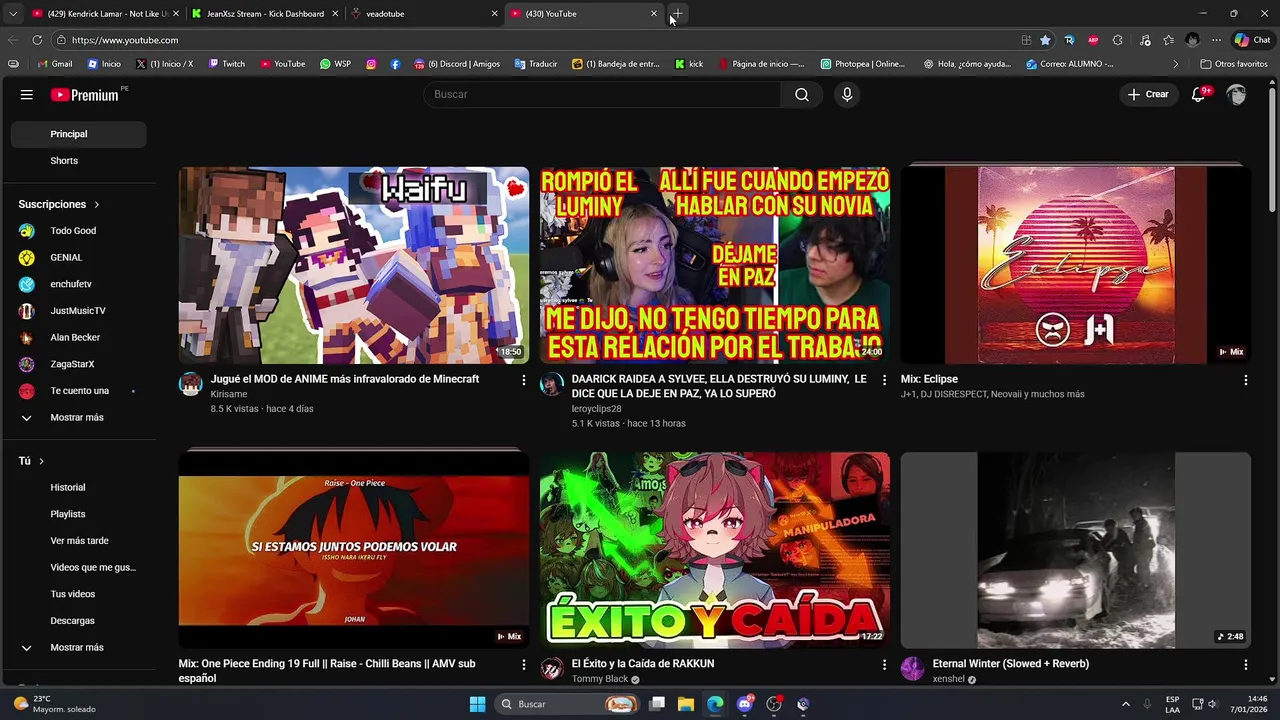
Task: Click the YouTube search input field
Action: 602,94
